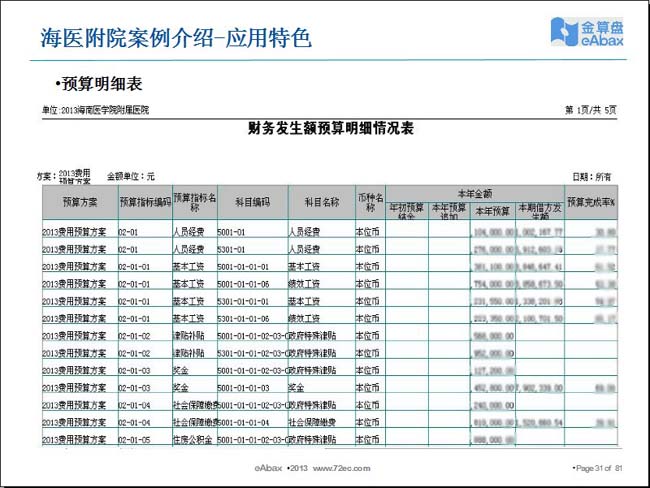The image size is (650, 488).
Task: Click the eAbax 金算盘 logo
Action: (x=587, y=32)
